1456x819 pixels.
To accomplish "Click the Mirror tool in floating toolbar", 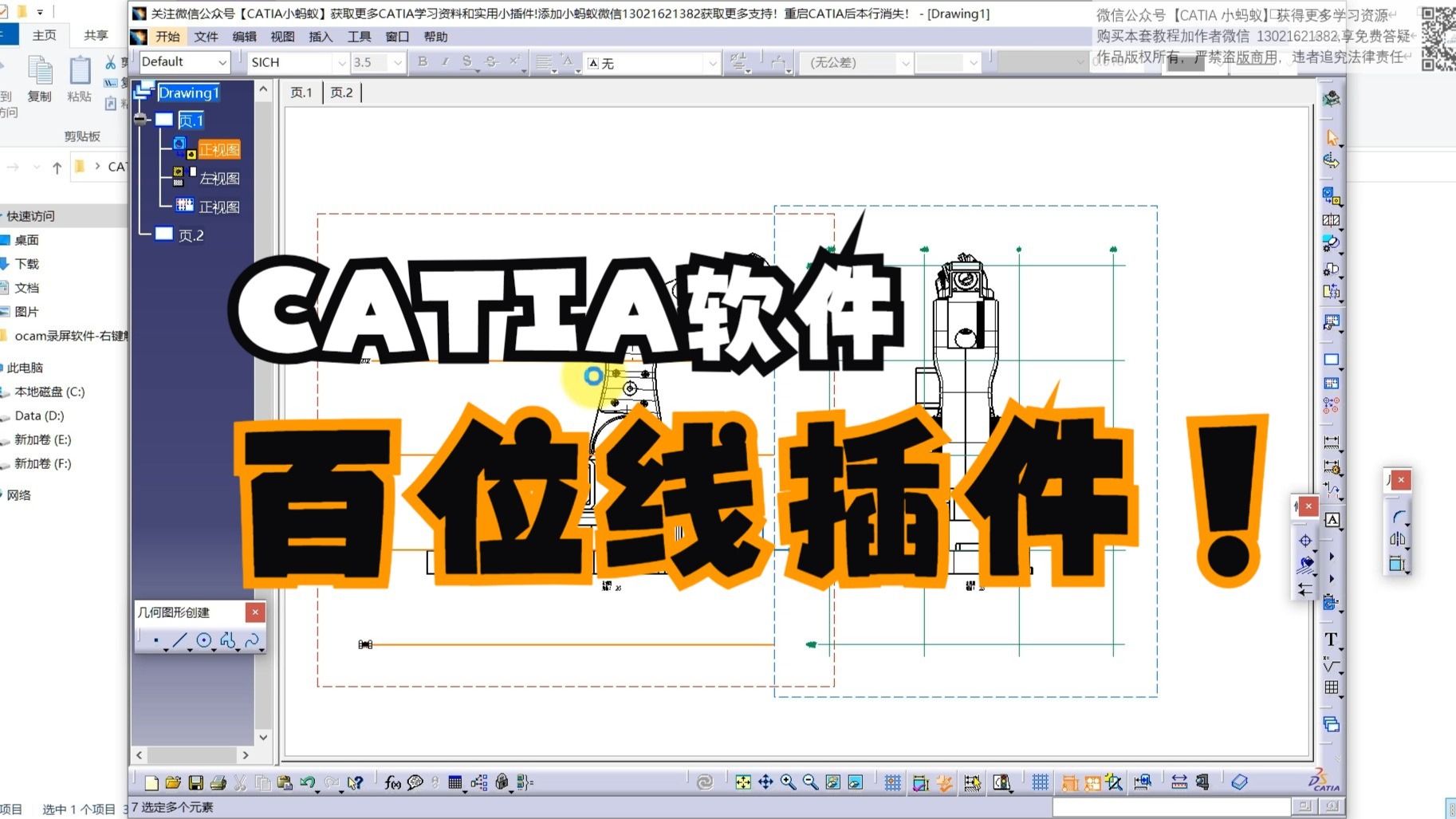I will pos(1398,540).
